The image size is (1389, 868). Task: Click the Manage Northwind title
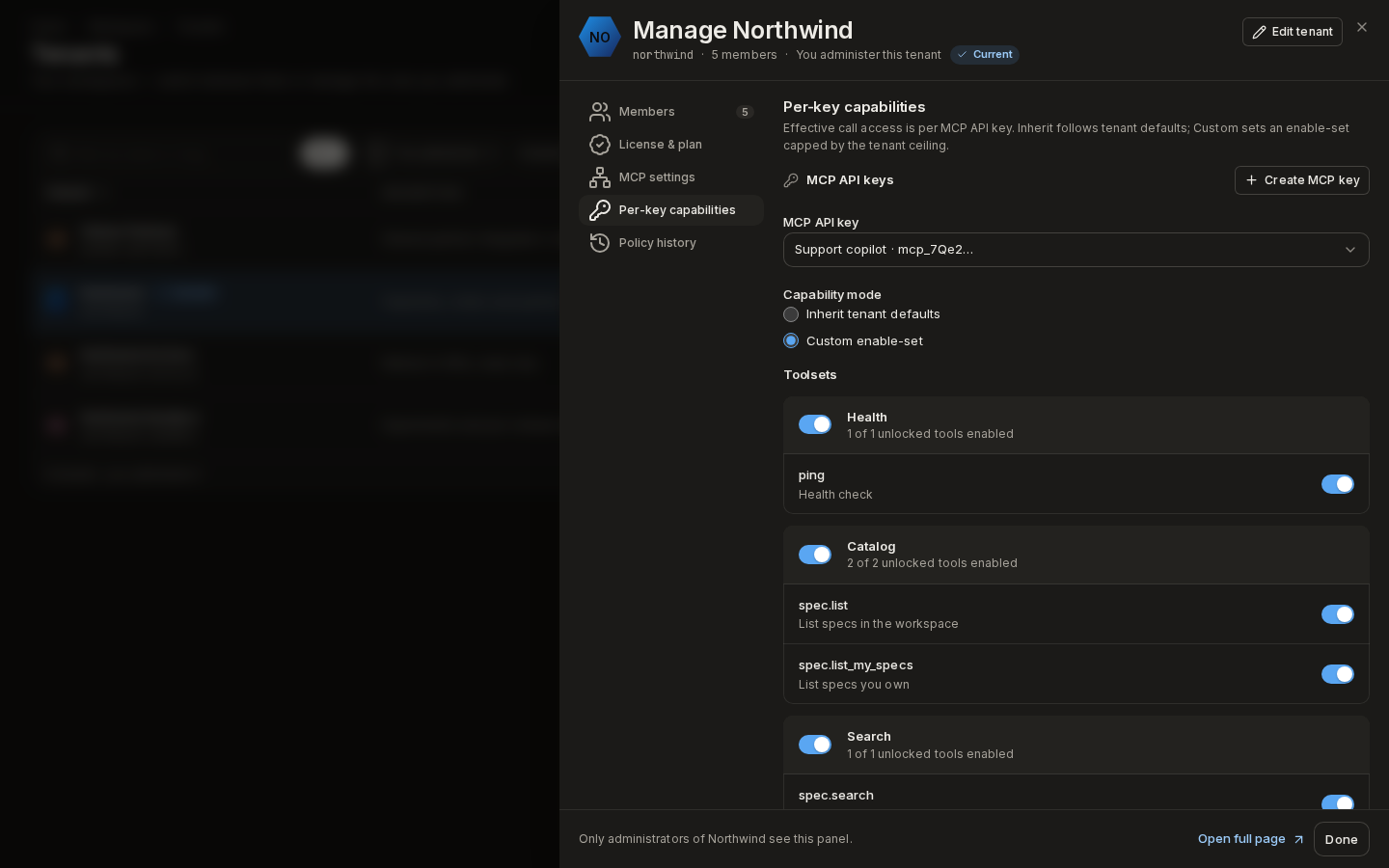743,30
